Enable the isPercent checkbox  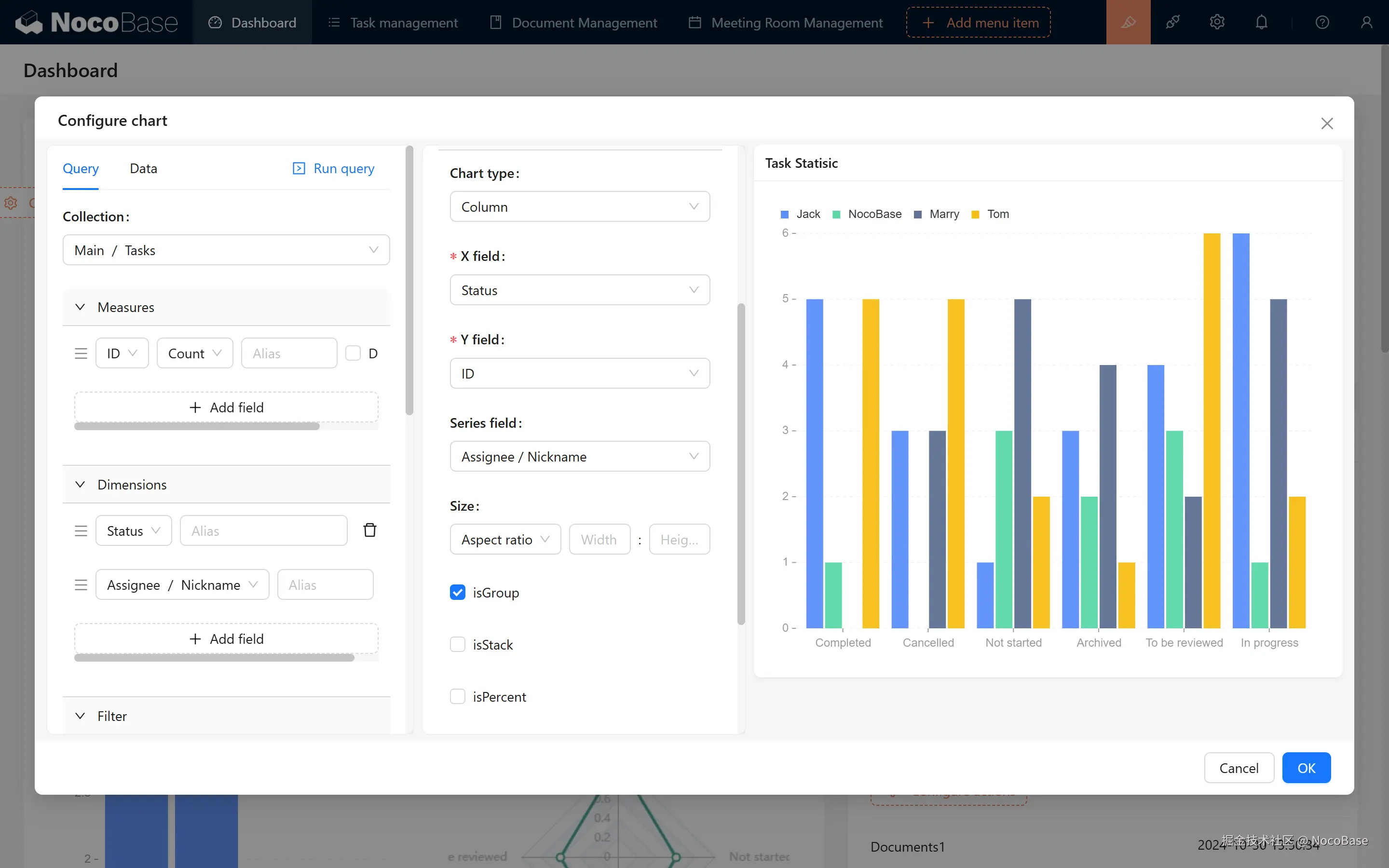point(457,696)
